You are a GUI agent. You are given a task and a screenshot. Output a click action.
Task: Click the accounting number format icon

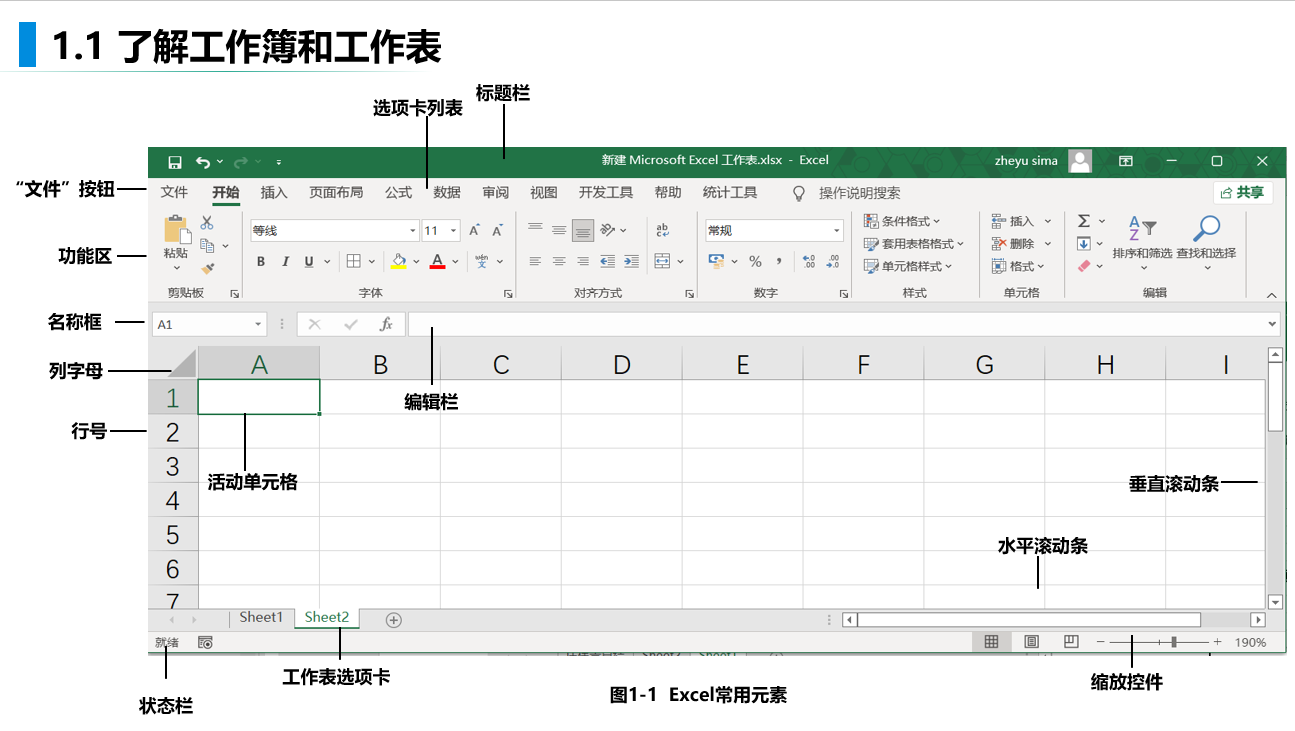coord(716,261)
